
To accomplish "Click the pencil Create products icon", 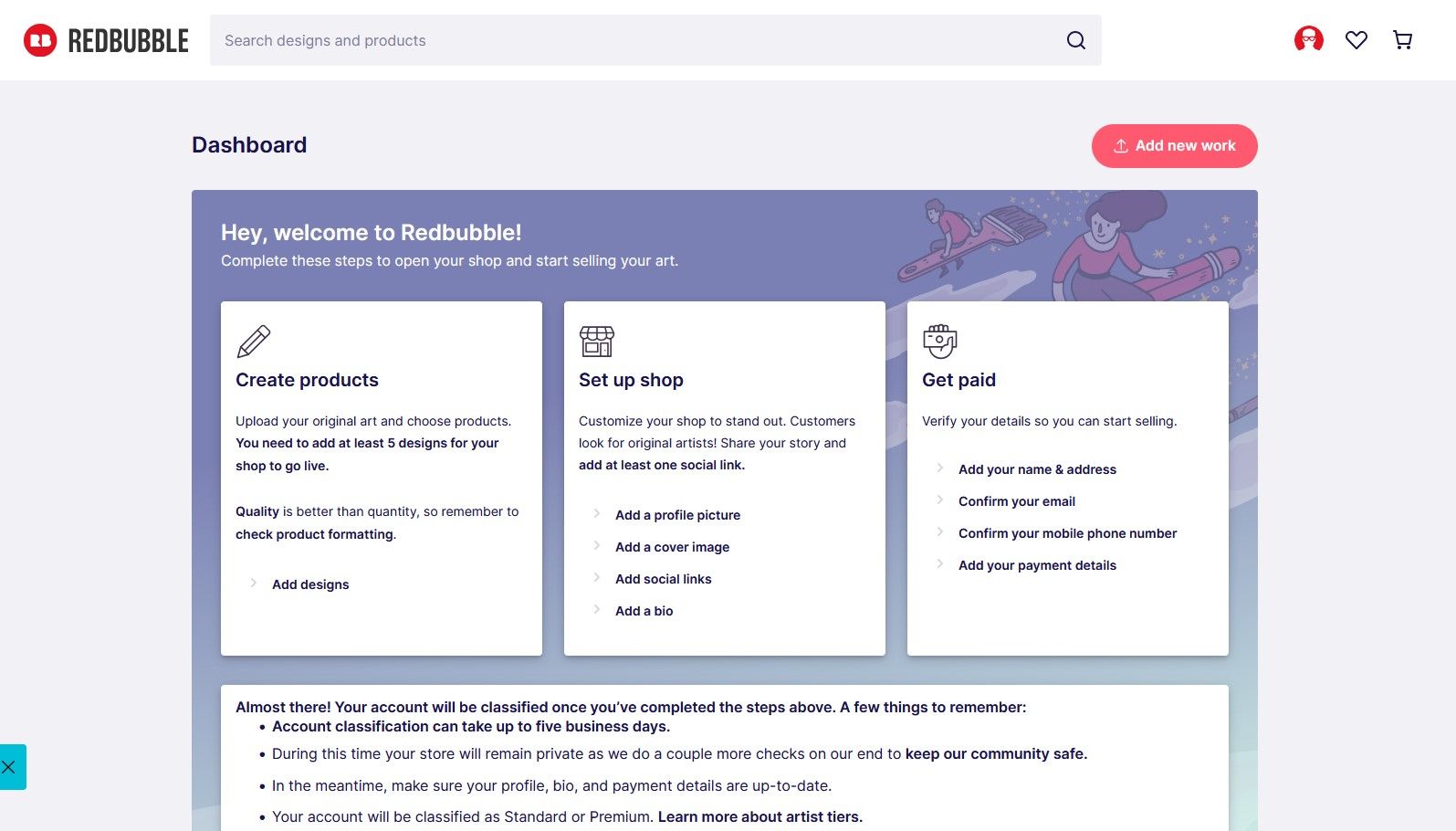I will click(x=254, y=342).
